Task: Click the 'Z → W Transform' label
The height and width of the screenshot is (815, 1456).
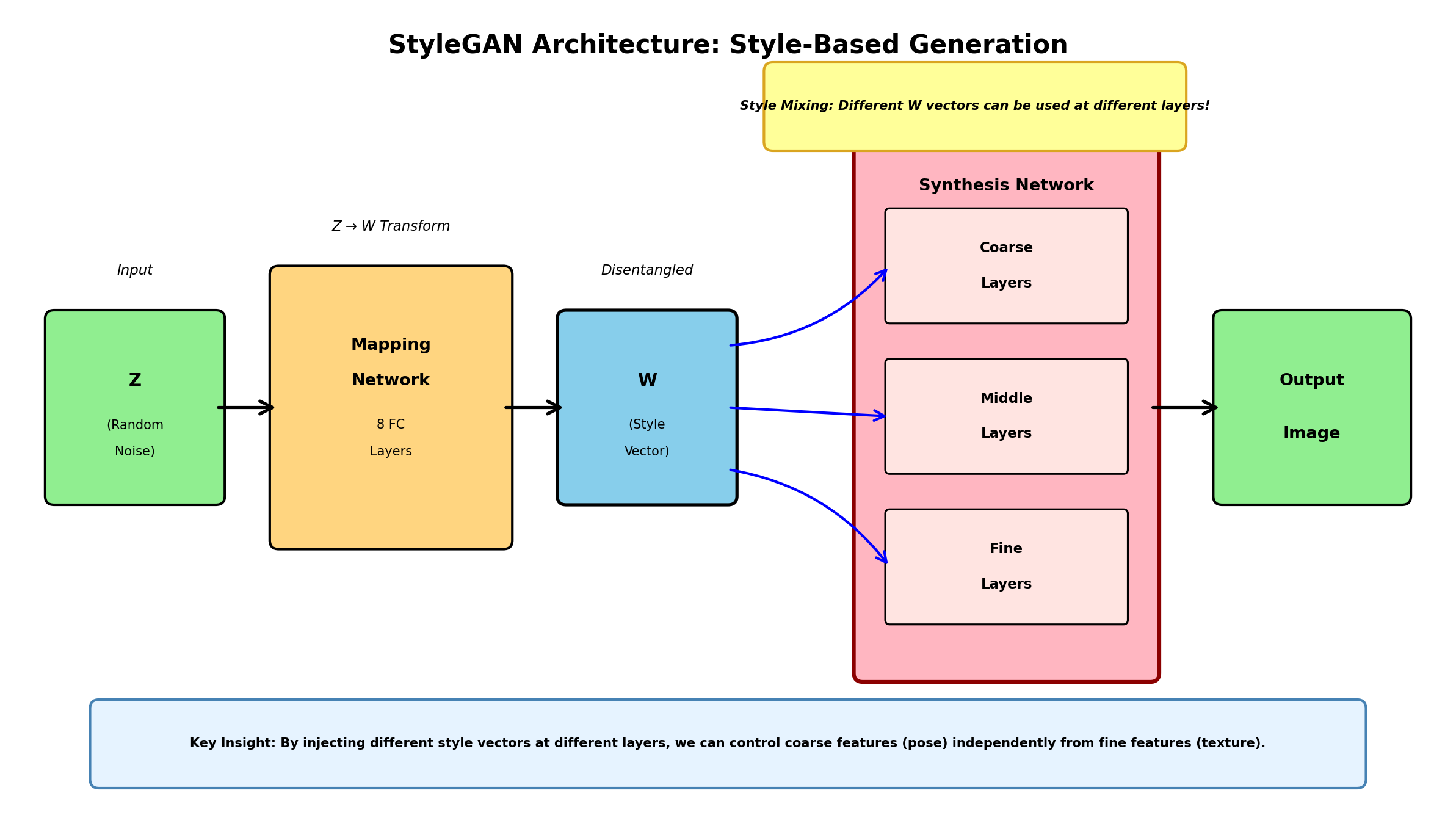Action: tap(391, 226)
